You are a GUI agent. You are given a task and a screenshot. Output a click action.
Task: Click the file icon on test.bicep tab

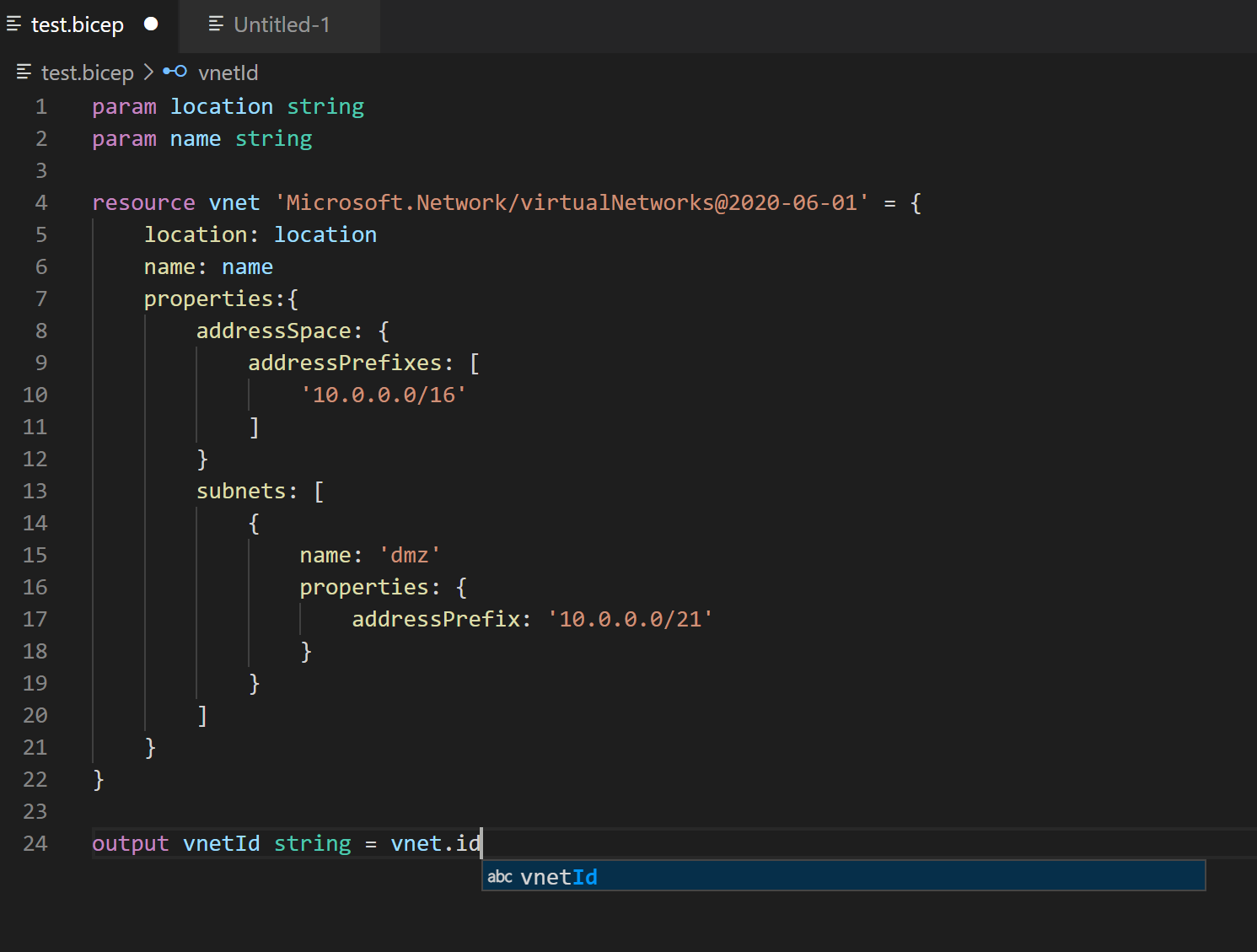tap(13, 24)
